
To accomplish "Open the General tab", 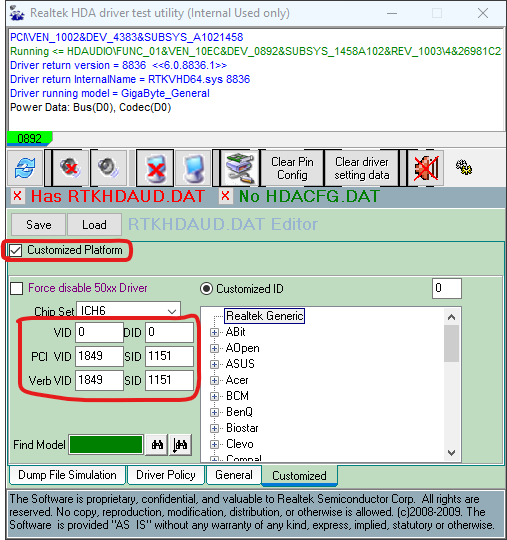I will click(x=234, y=475).
